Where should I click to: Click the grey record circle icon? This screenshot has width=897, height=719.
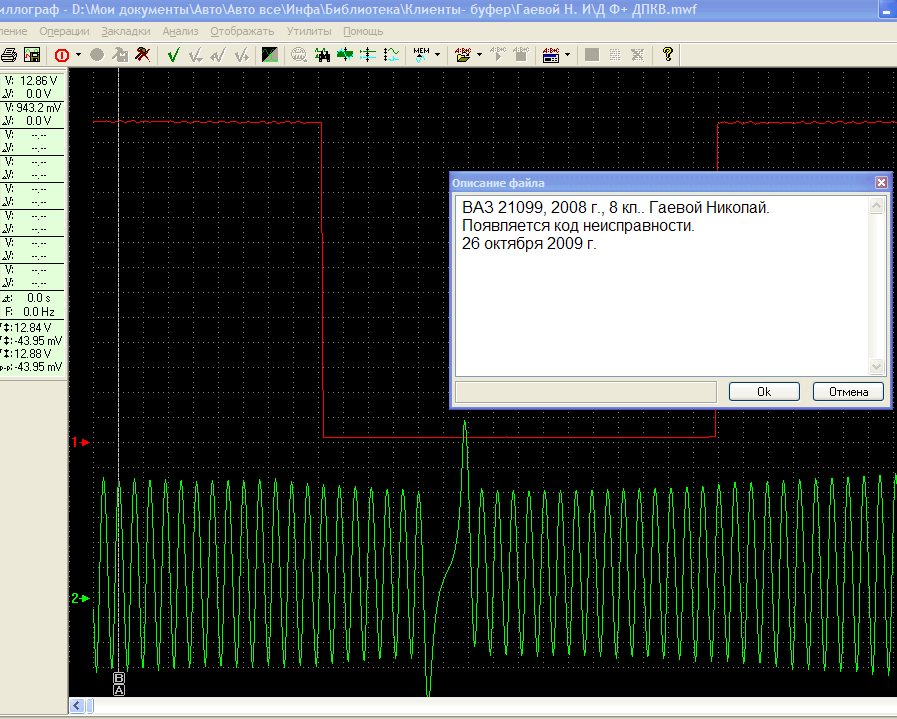pyautogui.click(x=97, y=55)
